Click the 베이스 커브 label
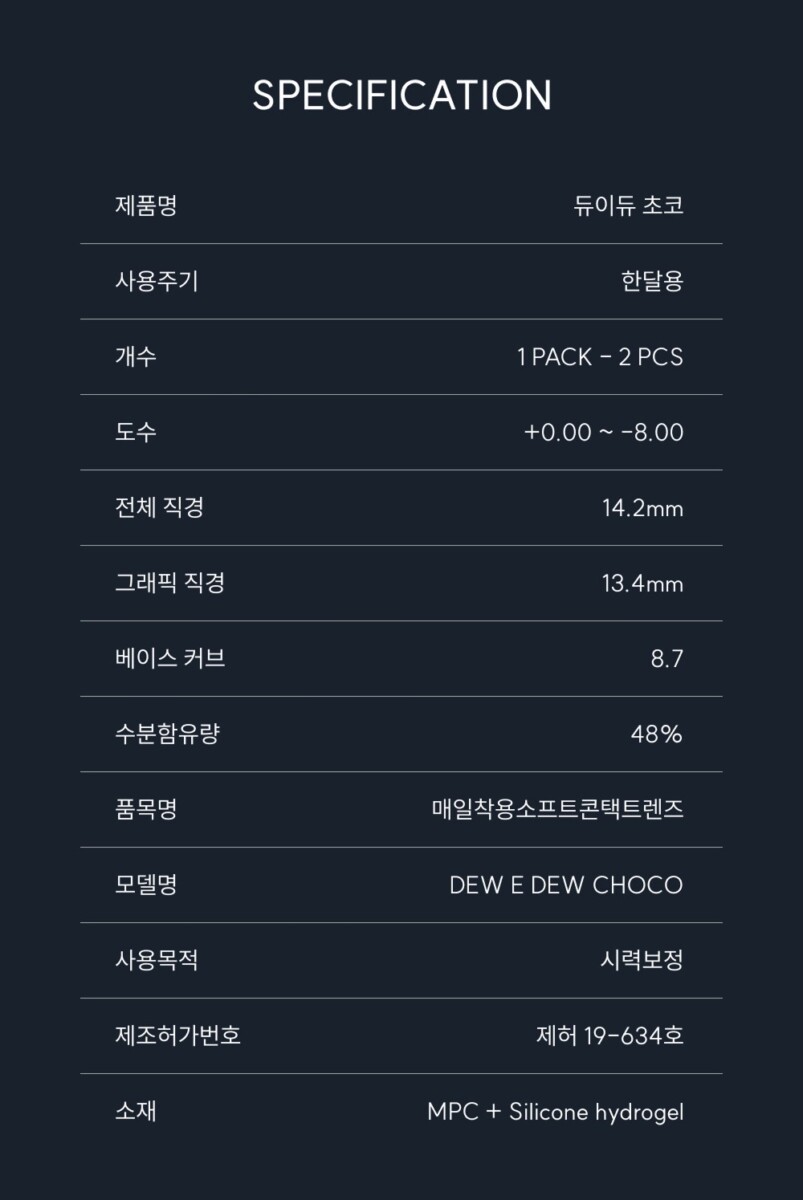 [170, 659]
